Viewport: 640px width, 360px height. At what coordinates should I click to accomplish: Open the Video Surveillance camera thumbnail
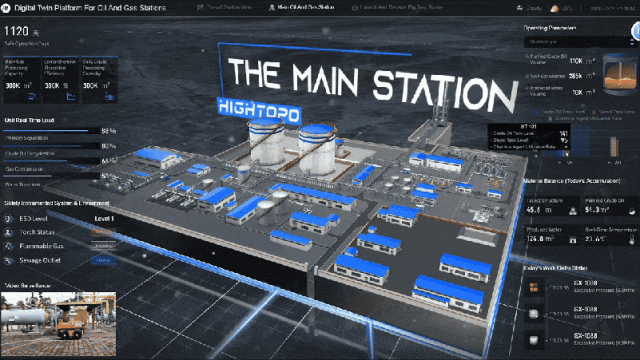[58, 324]
